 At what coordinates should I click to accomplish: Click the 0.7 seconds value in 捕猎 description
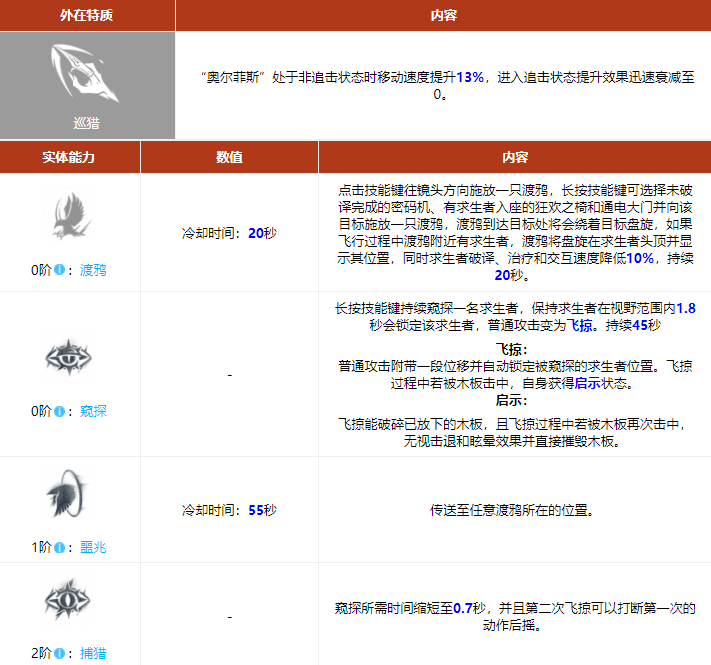click(463, 608)
